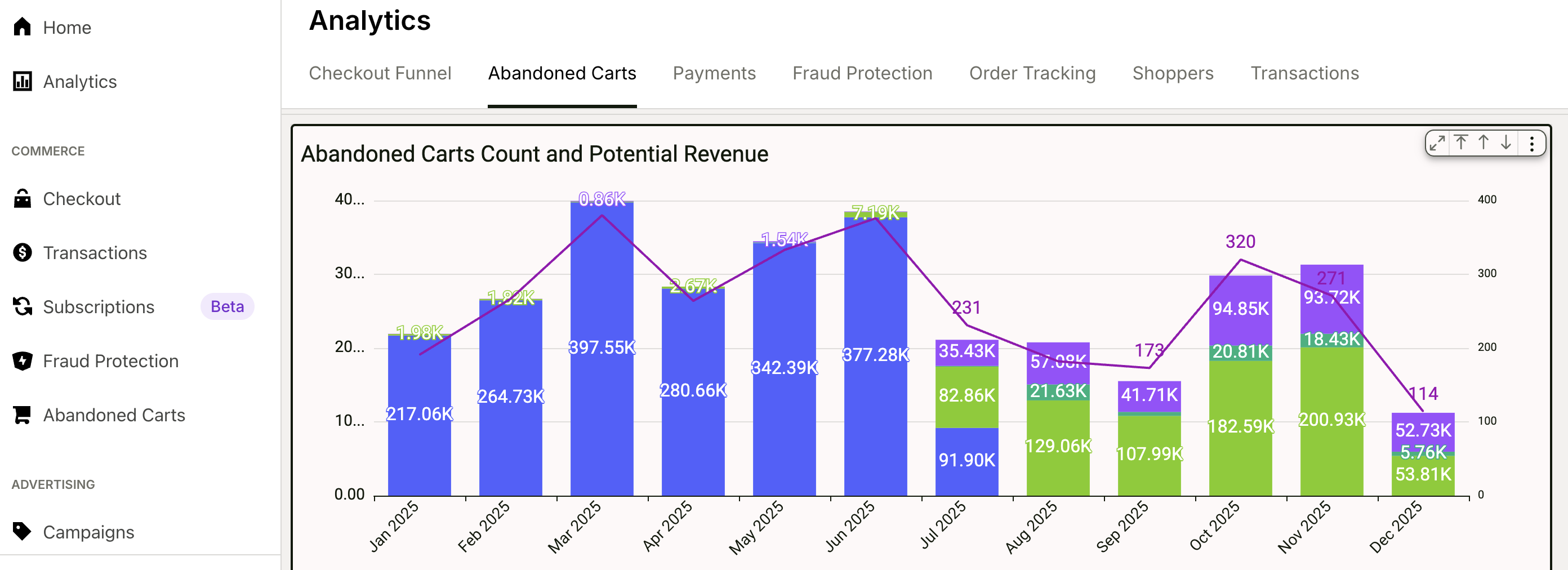Open Analytics via its bar chart icon
The image size is (1568, 570).
click(23, 81)
